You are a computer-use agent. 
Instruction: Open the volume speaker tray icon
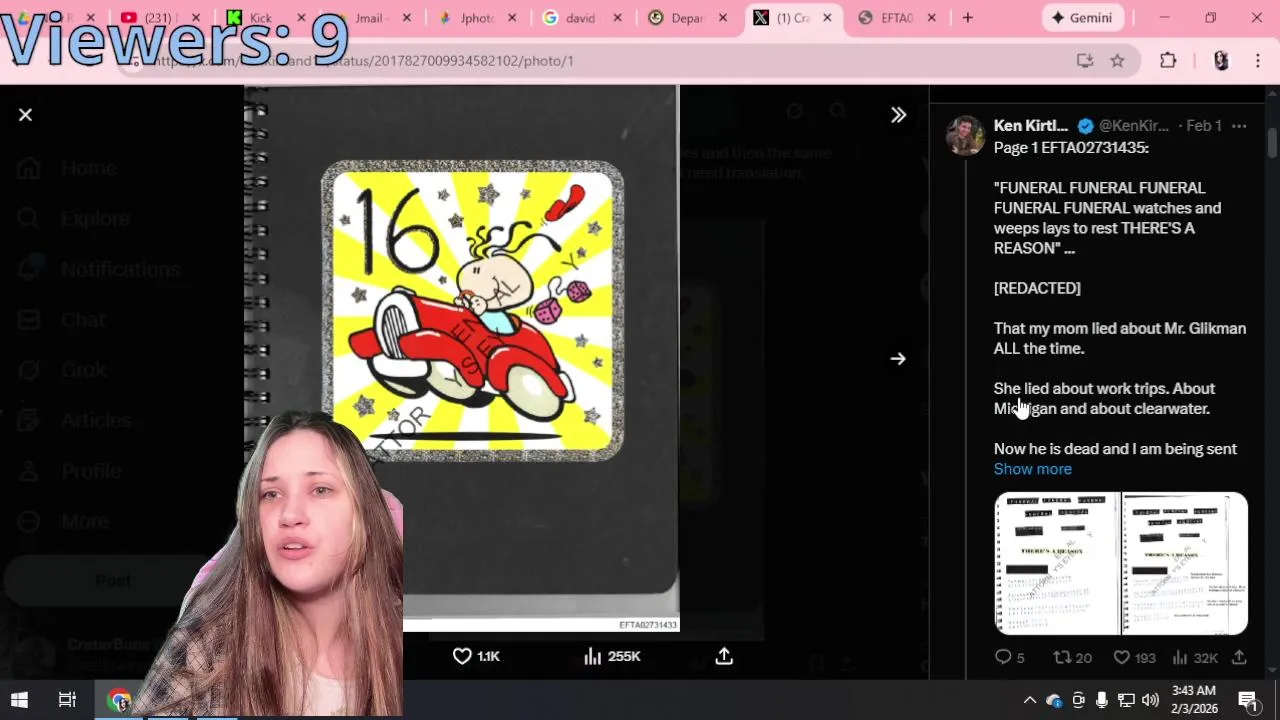click(1150, 700)
